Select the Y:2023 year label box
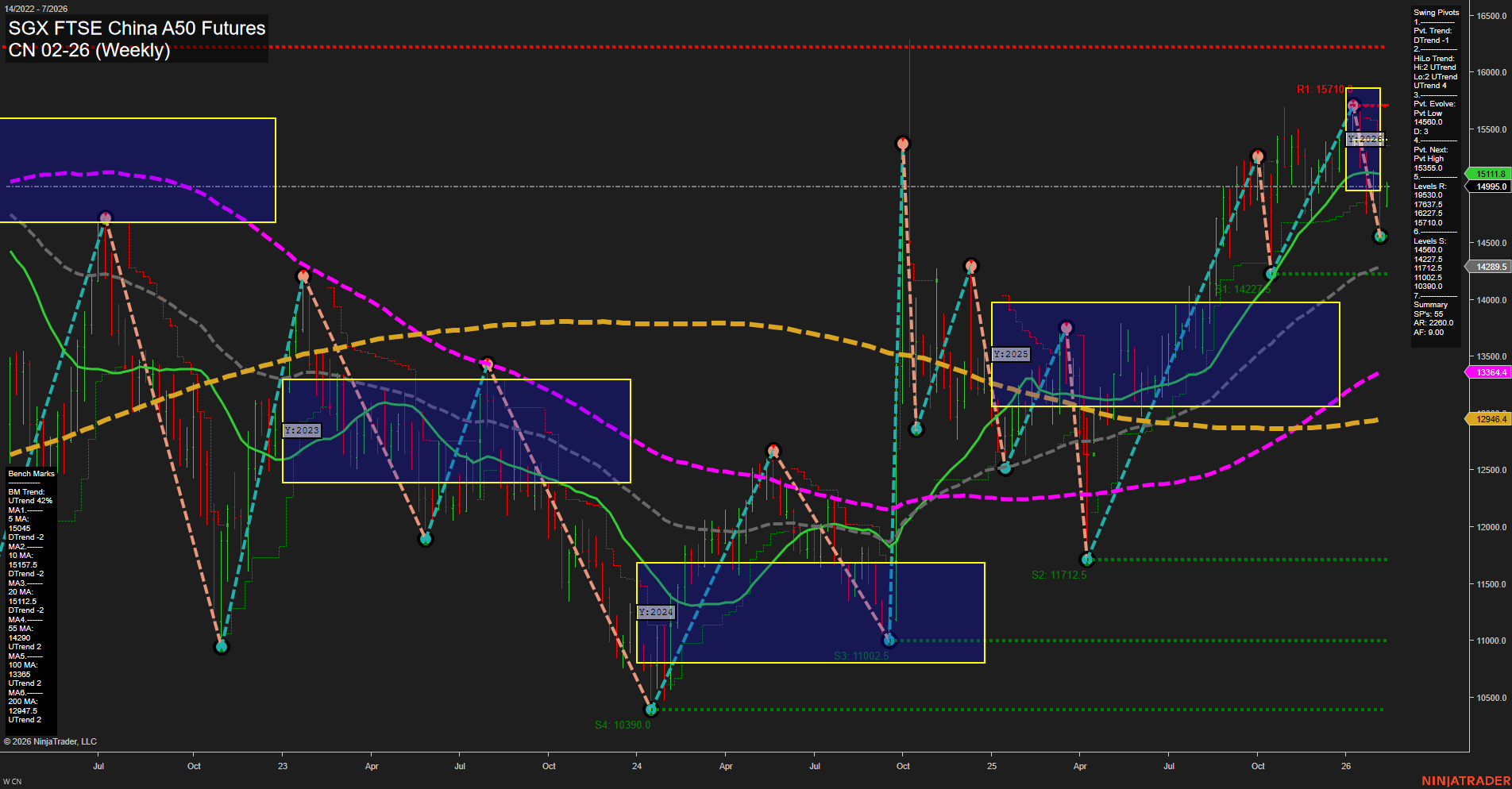This screenshot has width=1512, height=789. click(x=303, y=429)
